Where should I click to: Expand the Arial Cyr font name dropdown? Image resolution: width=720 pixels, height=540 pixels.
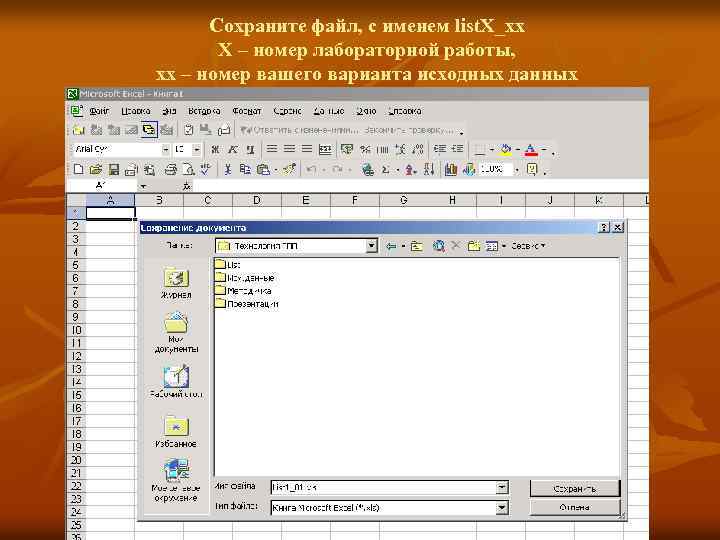pyautogui.click(x=166, y=150)
